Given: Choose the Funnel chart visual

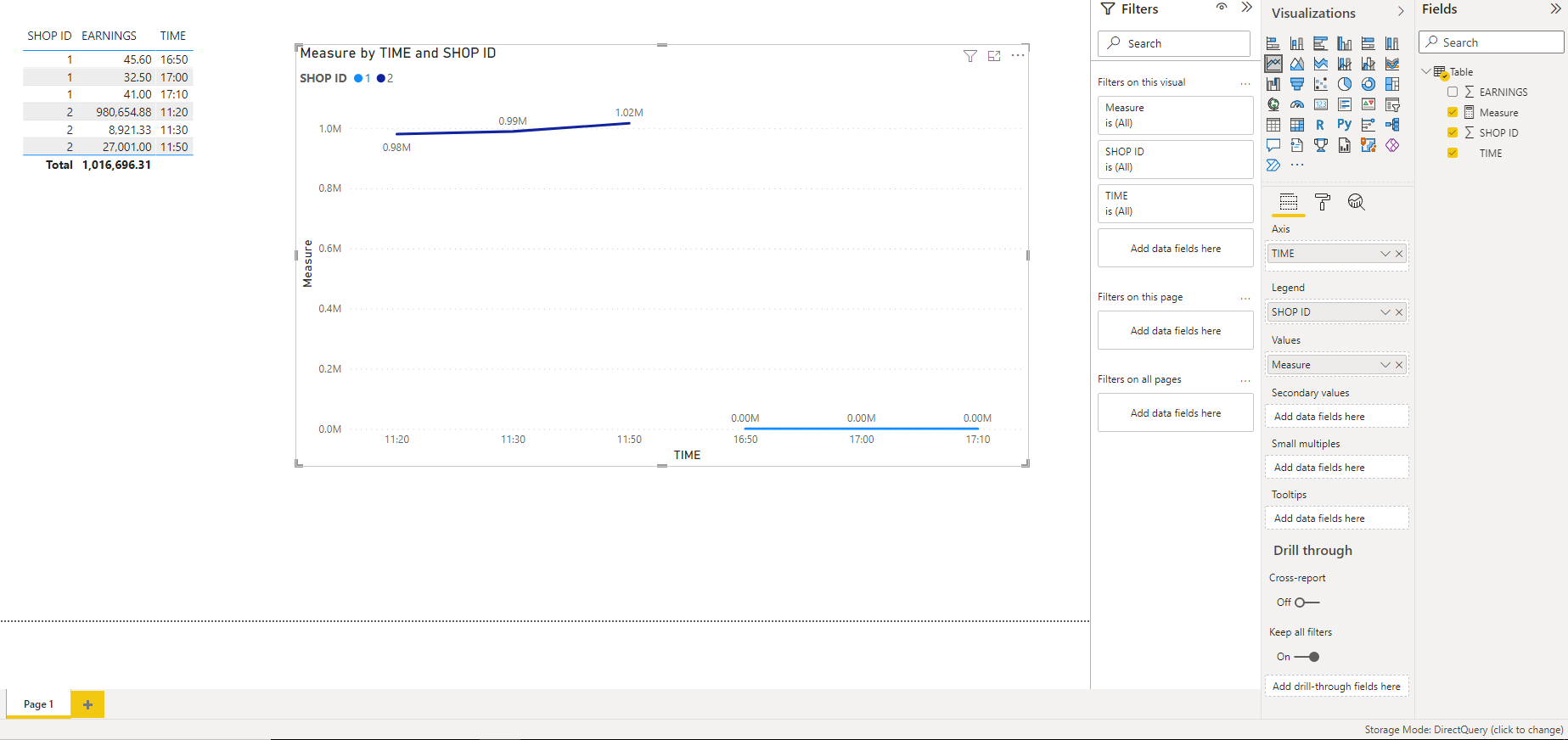Looking at the screenshot, I should (x=1297, y=84).
